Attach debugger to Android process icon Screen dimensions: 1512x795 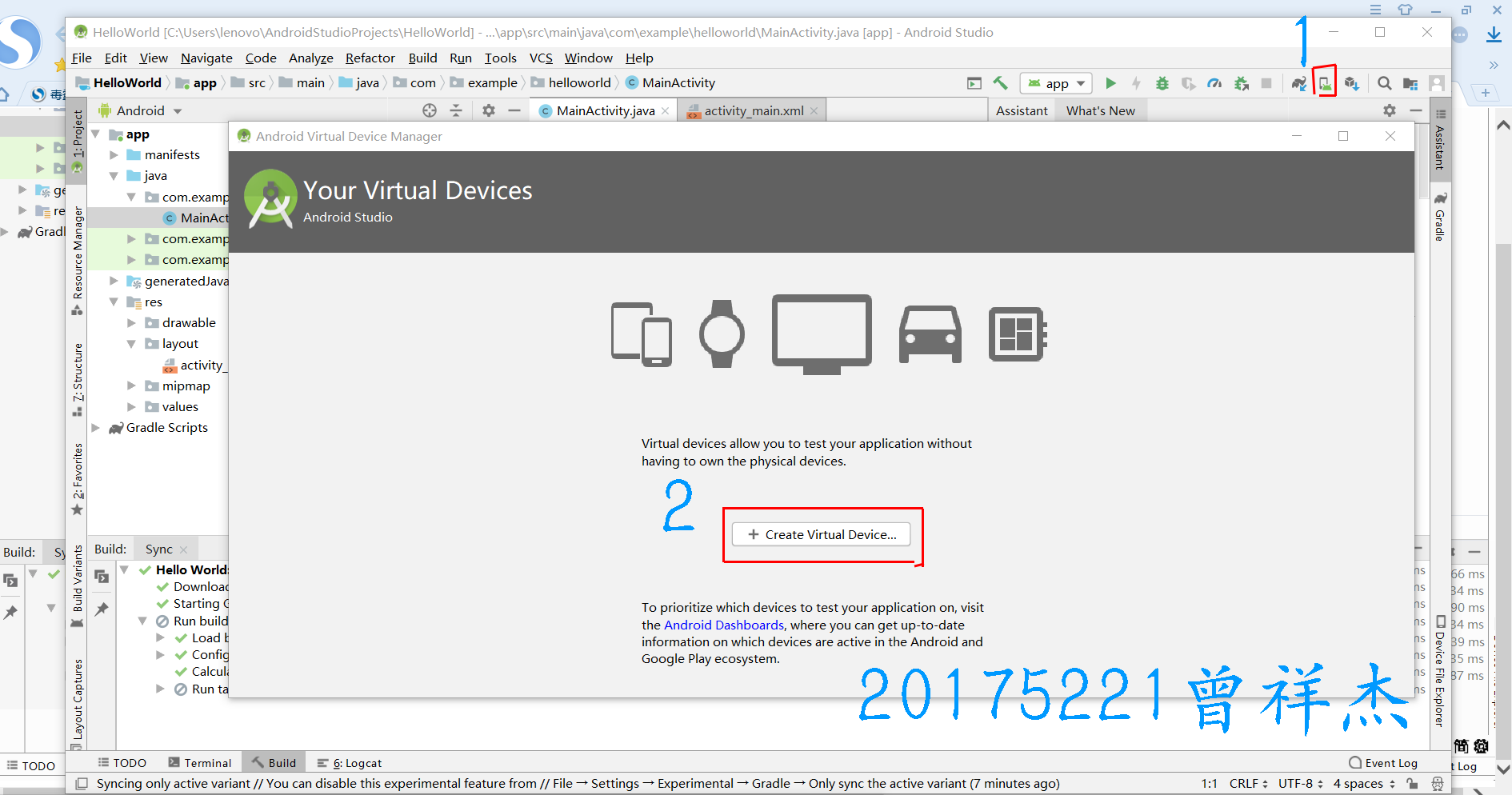tap(1242, 83)
